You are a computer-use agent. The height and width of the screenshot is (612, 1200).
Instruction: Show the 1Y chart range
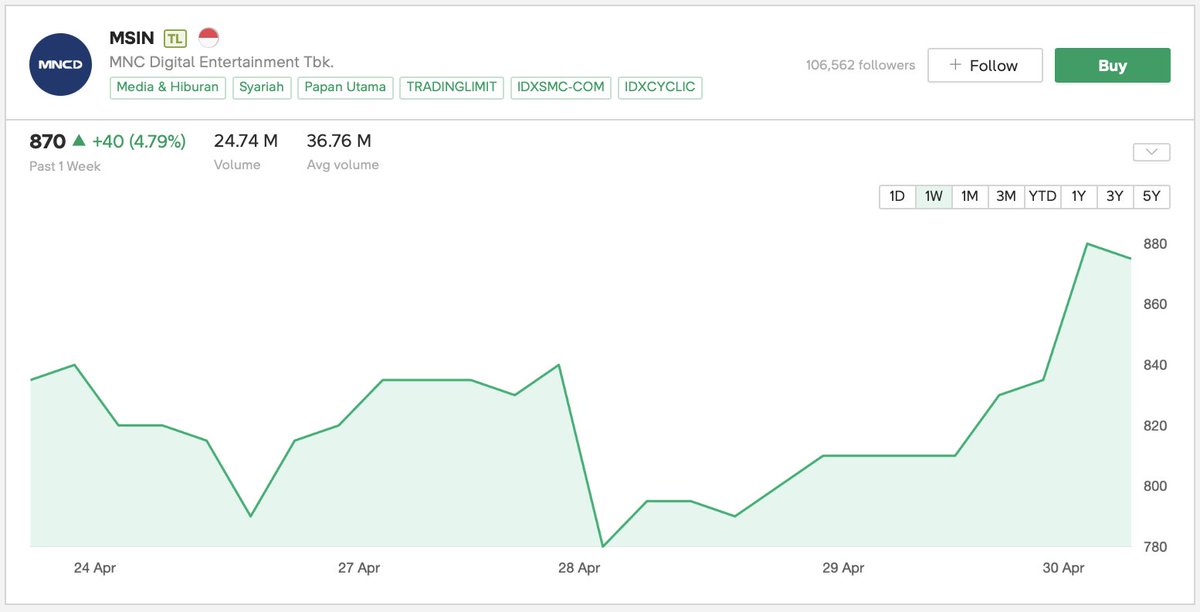[x=1078, y=196]
